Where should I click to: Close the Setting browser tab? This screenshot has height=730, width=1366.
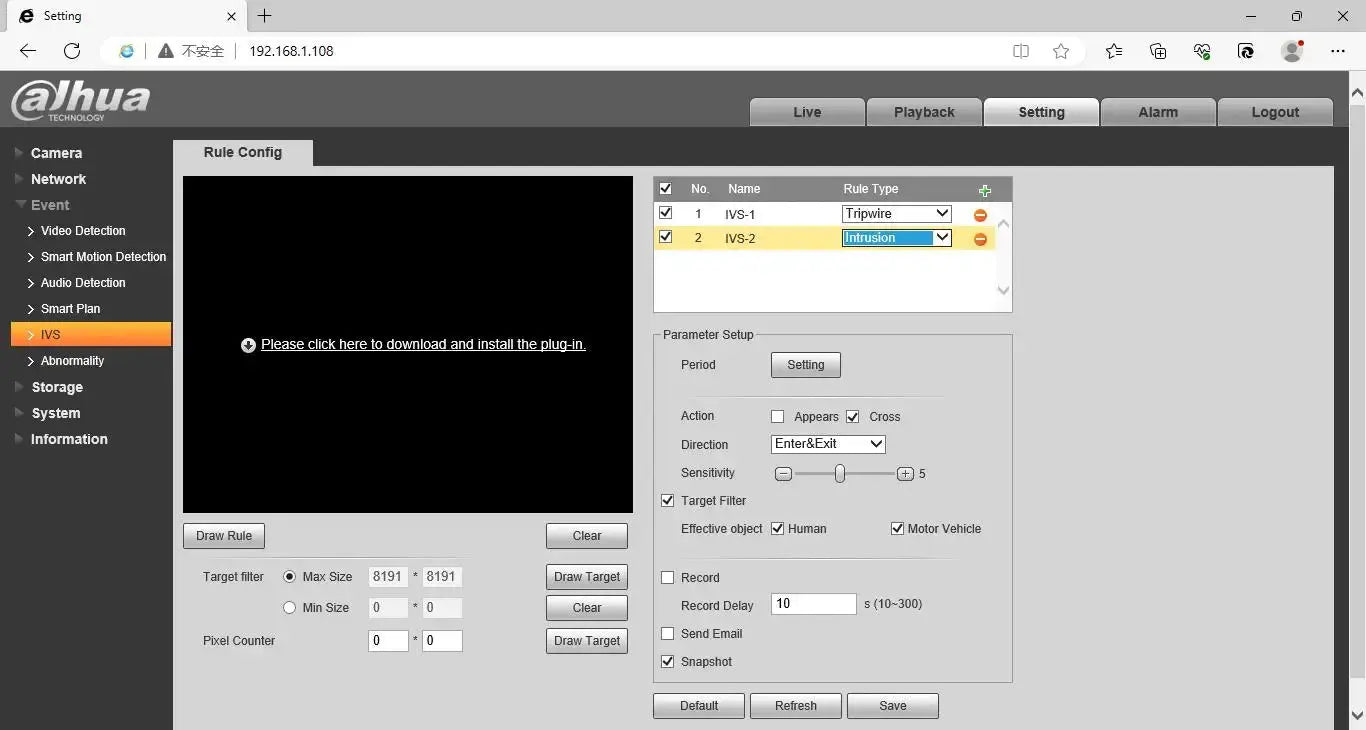click(231, 16)
